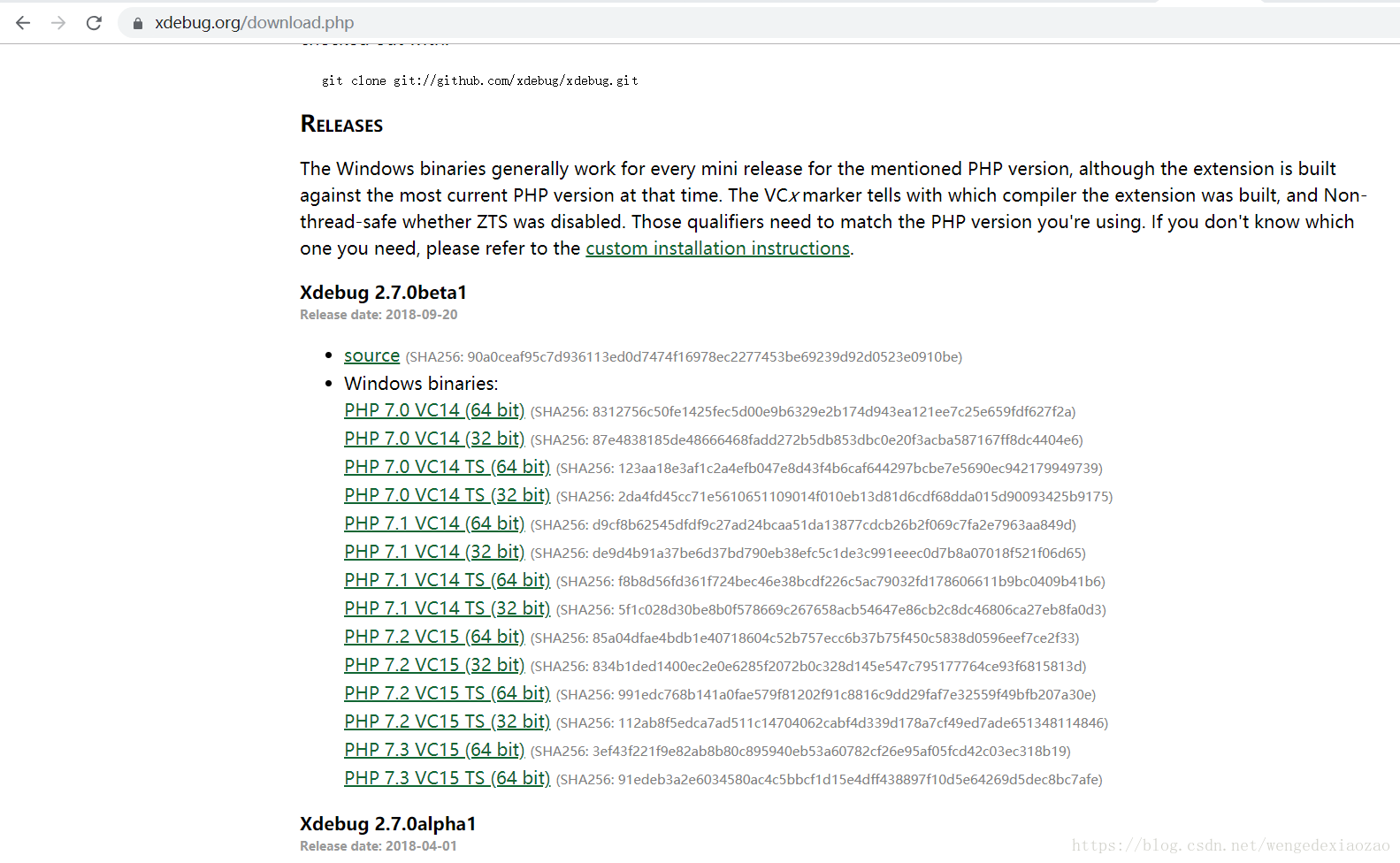This screenshot has width=1400, height=863.
Task: Download PHP 7.2 VC15 TS (64 bit)
Action: [447, 693]
